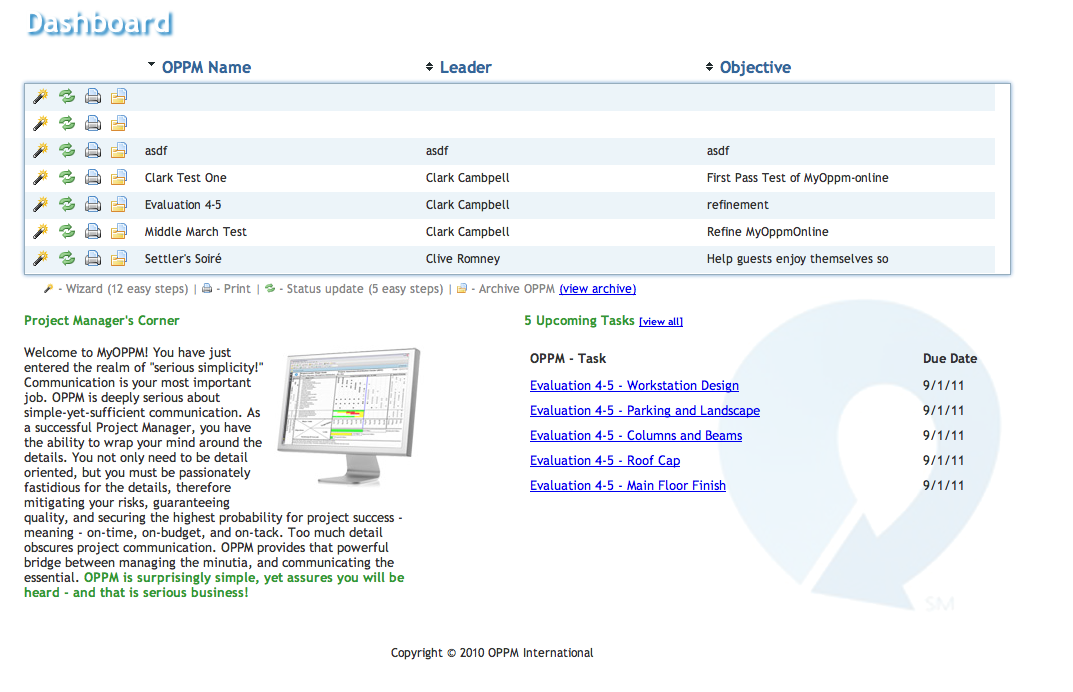Click the 'OPPM - Task' column header
This screenshot has height=692, width=1073.
pos(568,359)
